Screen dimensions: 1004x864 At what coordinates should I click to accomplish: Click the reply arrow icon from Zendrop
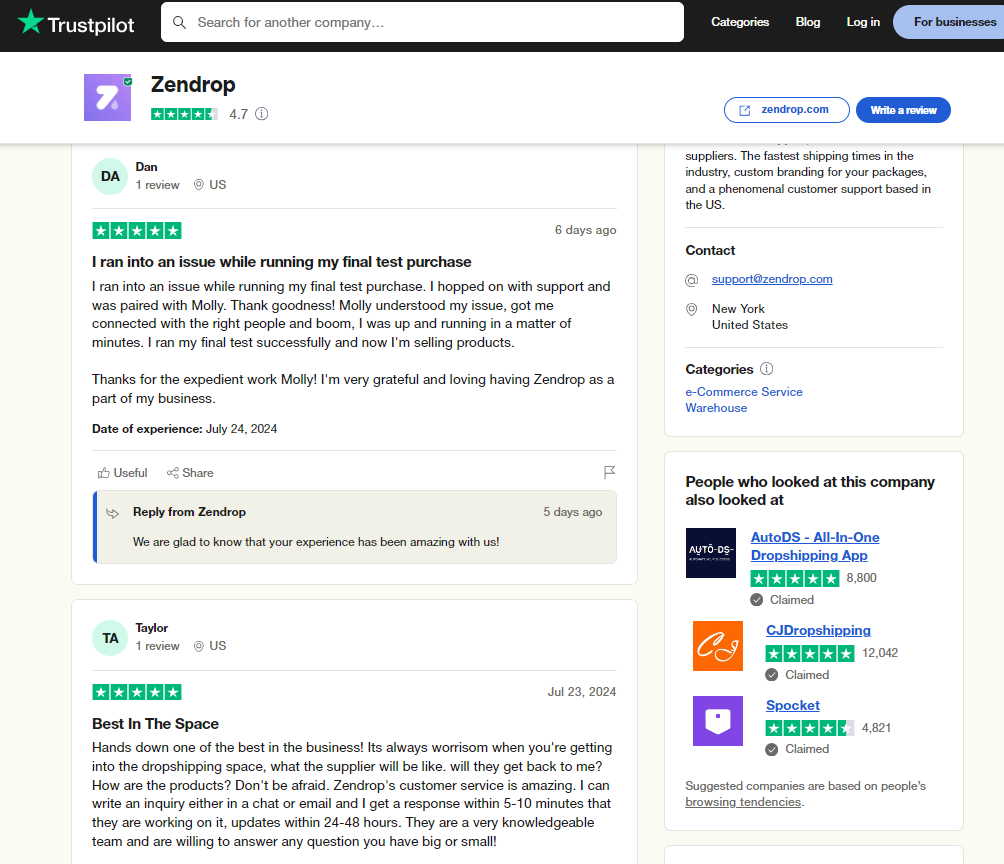pos(113,513)
